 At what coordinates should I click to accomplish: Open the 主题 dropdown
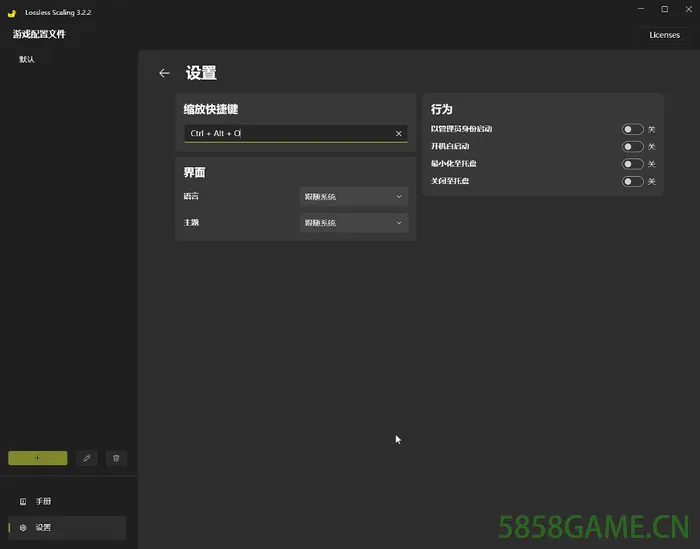pos(354,223)
